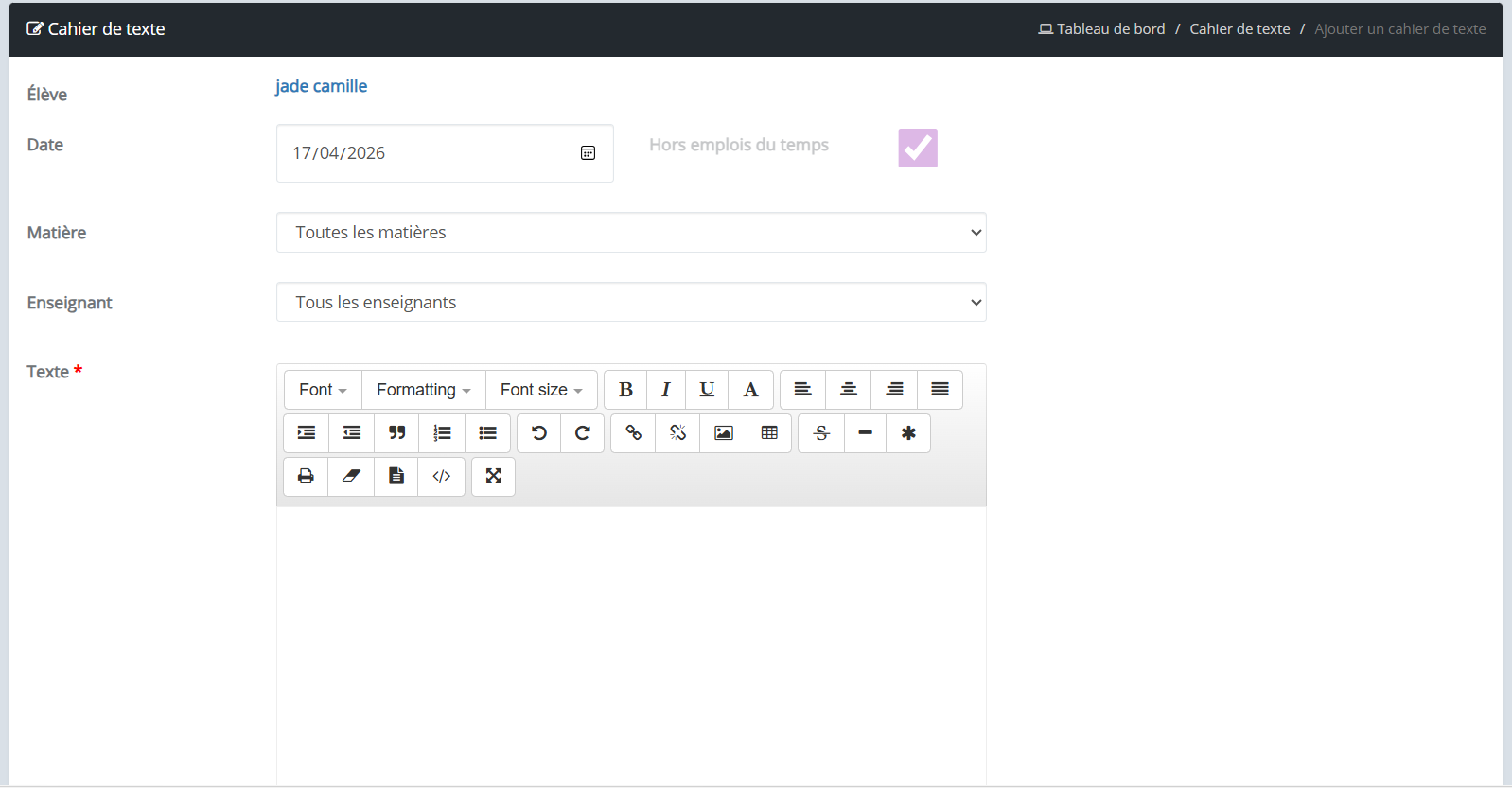Open the Matière select list
1512x790 pixels.
click(x=631, y=233)
